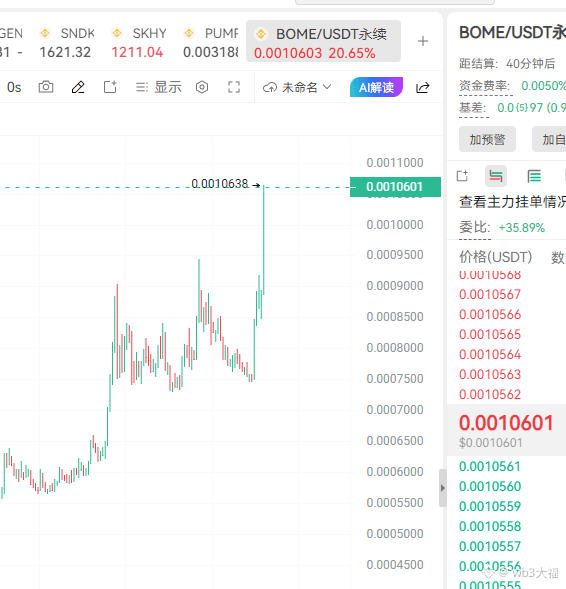Open the 未命名 cloud template dropdown
566x589 pixels.
[297, 88]
